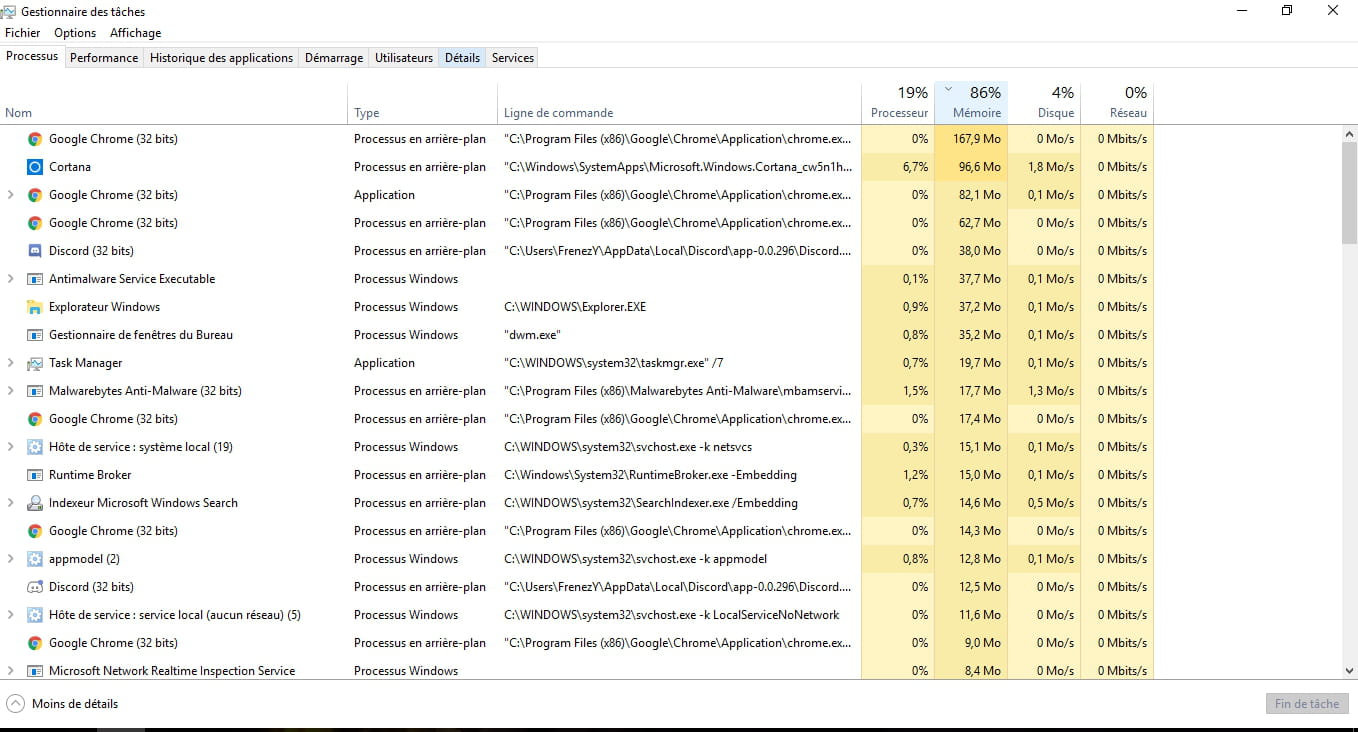The height and width of the screenshot is (732, 1358).
Task: Open the Utilisateurs tab
Action: 404,58
